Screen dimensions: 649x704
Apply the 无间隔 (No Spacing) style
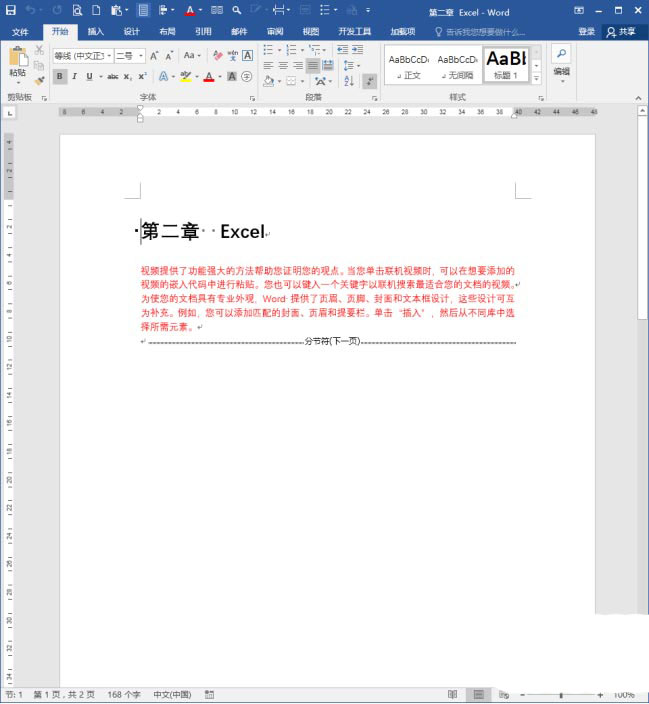click(x=457, y=65)
